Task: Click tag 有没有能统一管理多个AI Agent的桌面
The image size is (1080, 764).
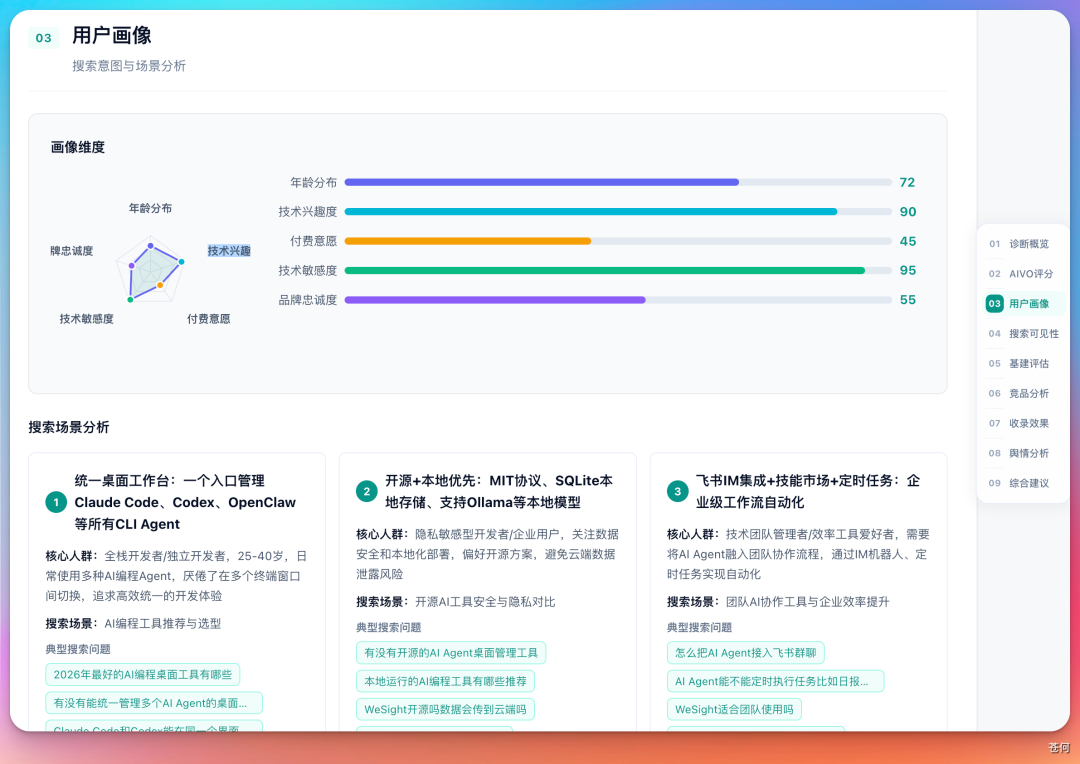Action: click(x=154, y=703)
